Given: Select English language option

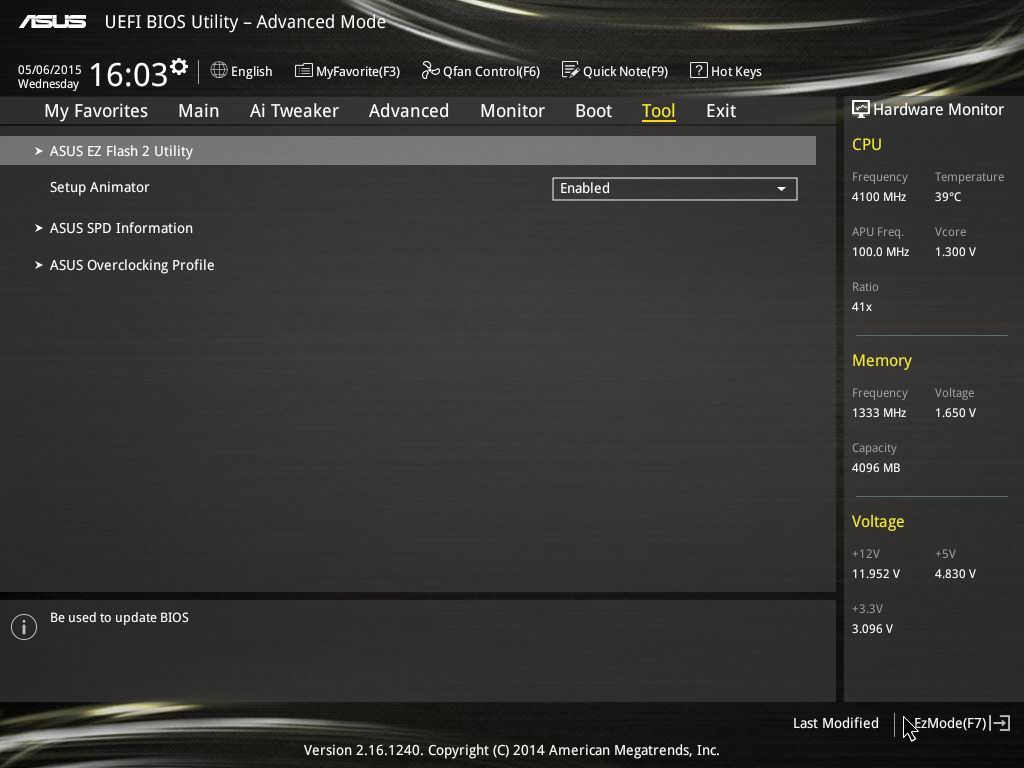Looking at the screenshot, I should (x=251, y=71).
